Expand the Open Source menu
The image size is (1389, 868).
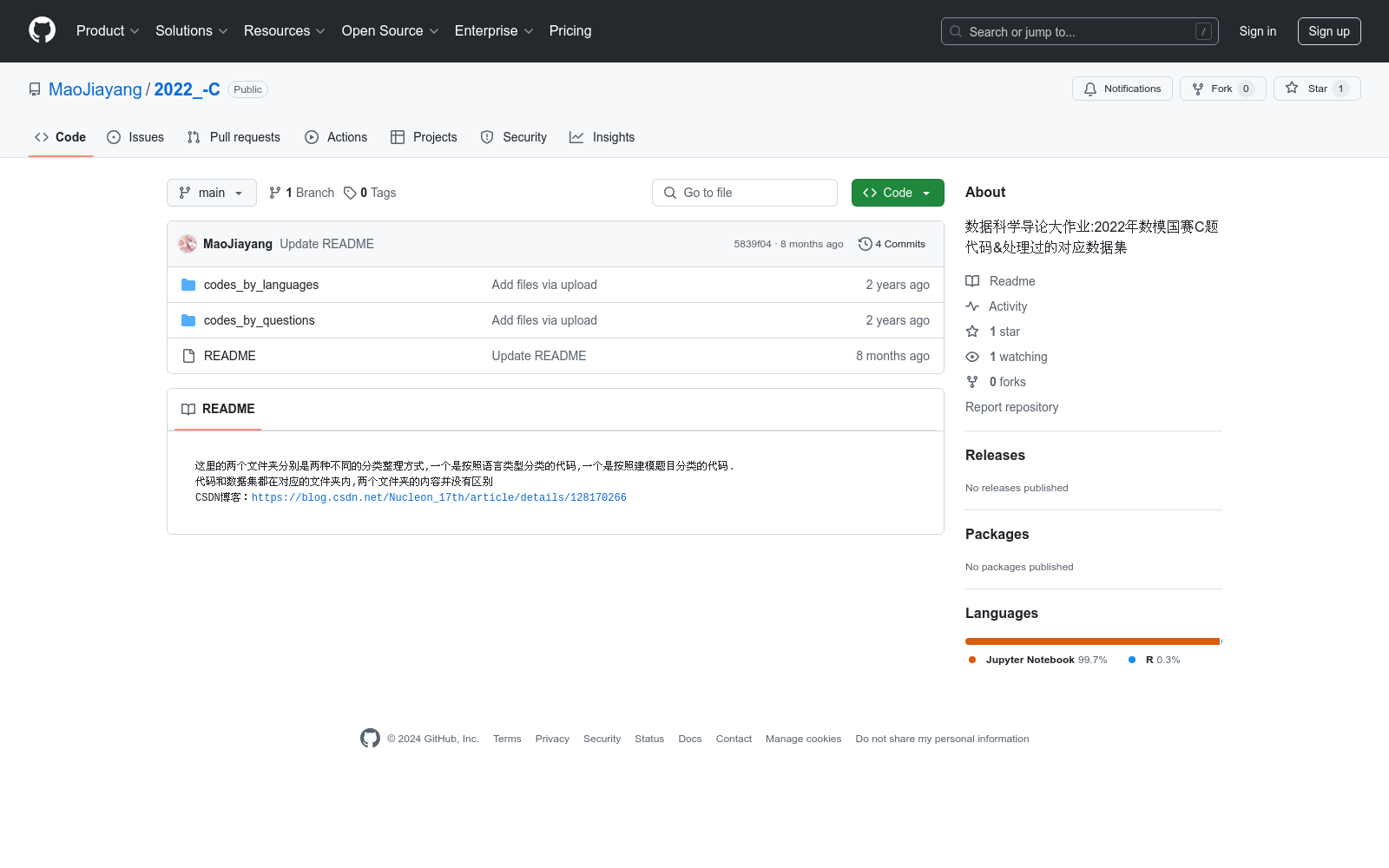coord(391,30)
